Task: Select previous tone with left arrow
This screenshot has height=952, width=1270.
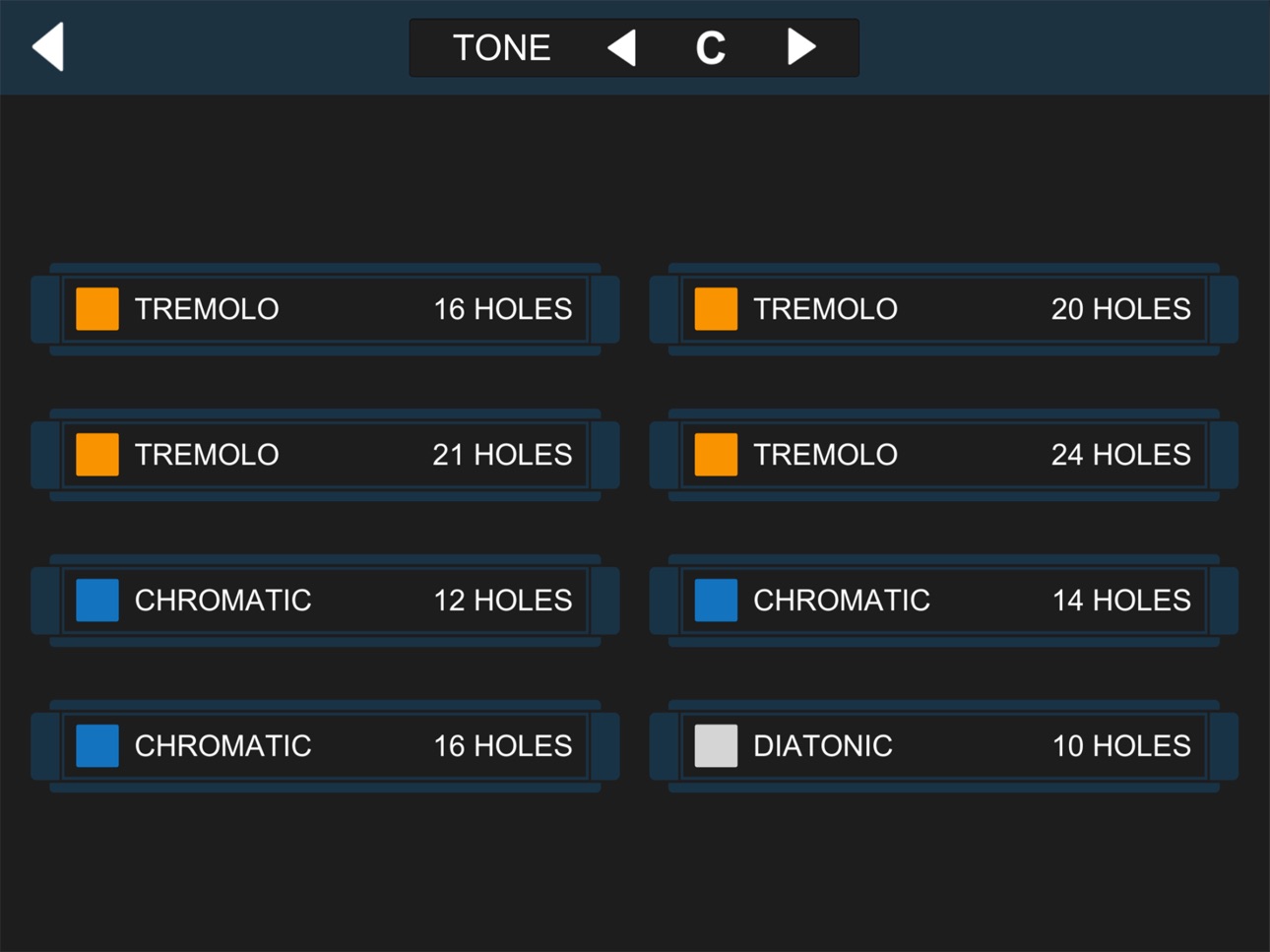Action: pyautogui.click(x=621, y=47)
